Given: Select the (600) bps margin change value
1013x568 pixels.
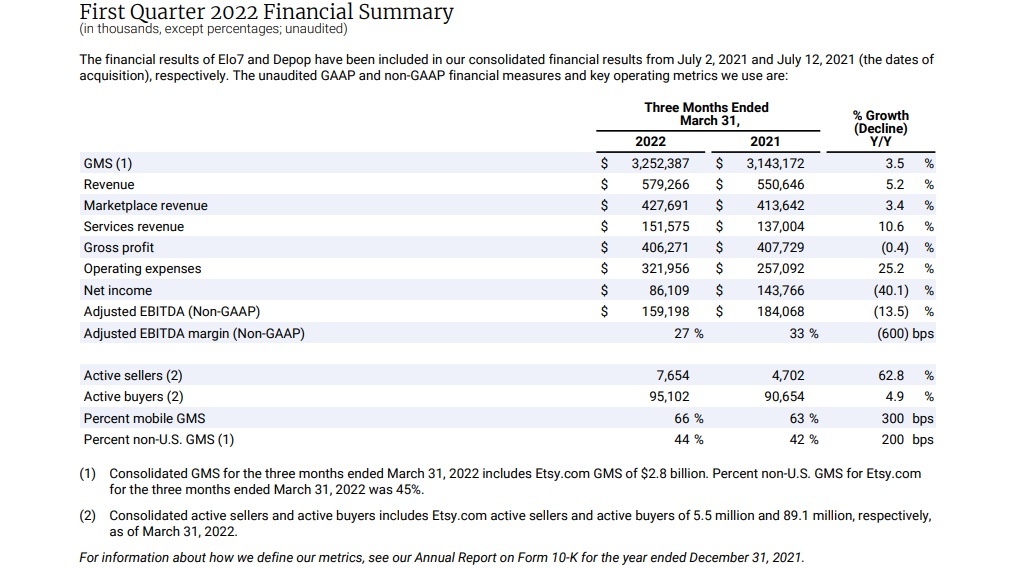Looking at the screenshot, I should click(x=904, y=333).
